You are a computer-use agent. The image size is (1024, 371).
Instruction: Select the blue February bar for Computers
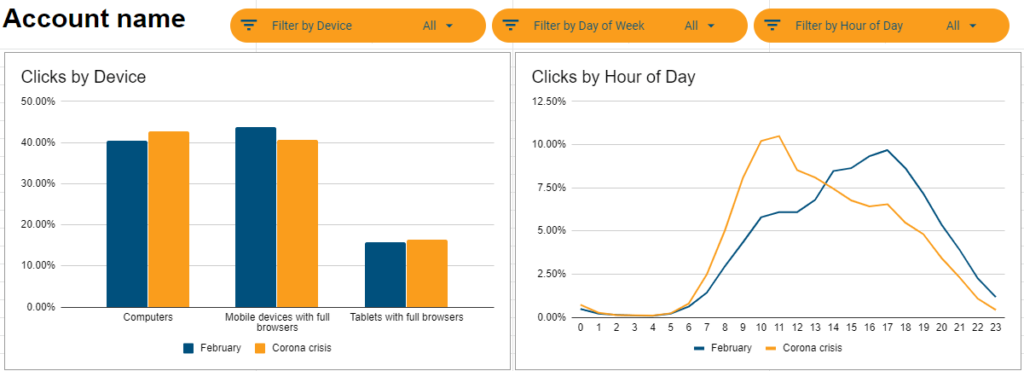[127, 224]
